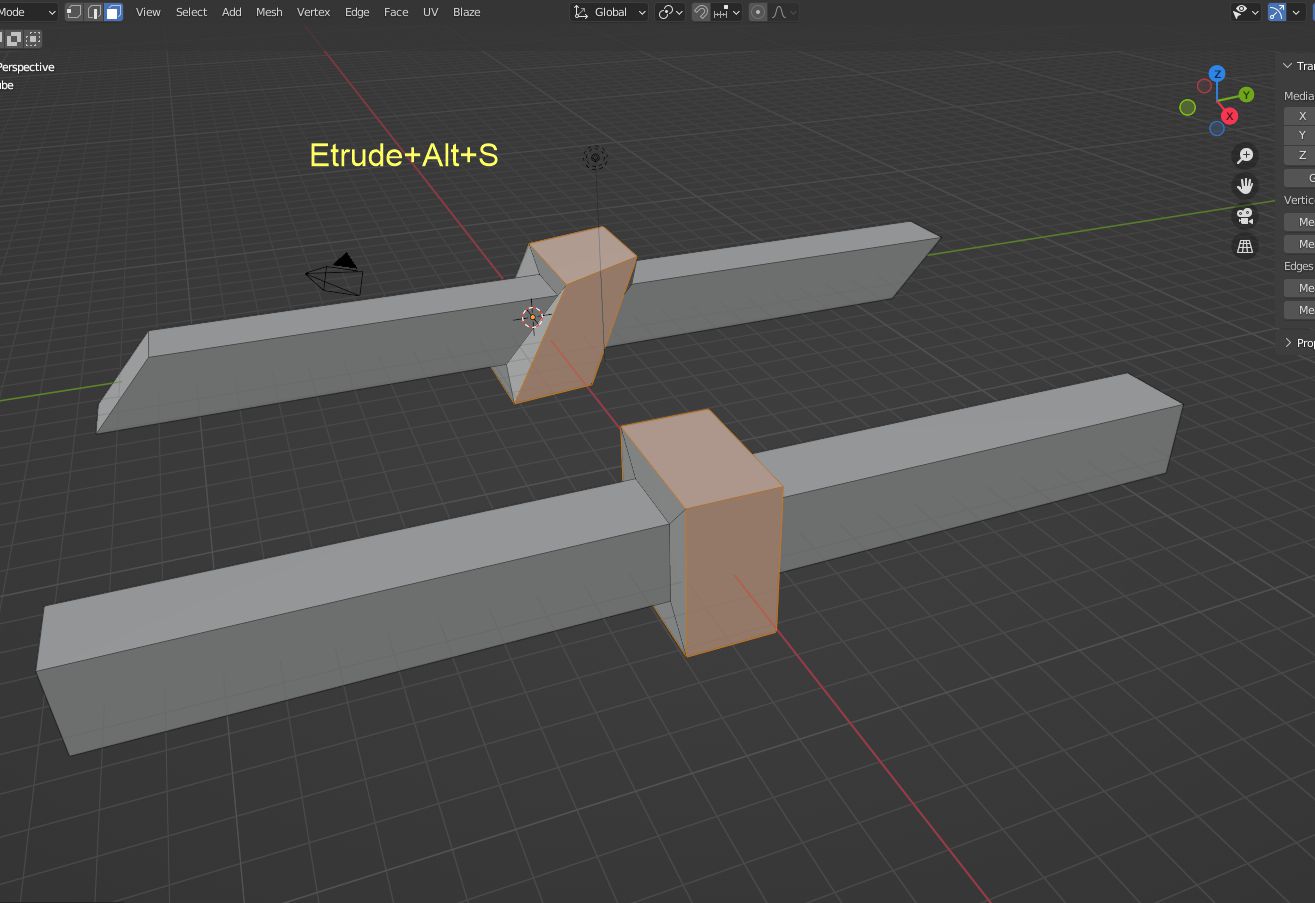
Task: Click the negative X axis gizmo circle
Action: click(1204, 86)
